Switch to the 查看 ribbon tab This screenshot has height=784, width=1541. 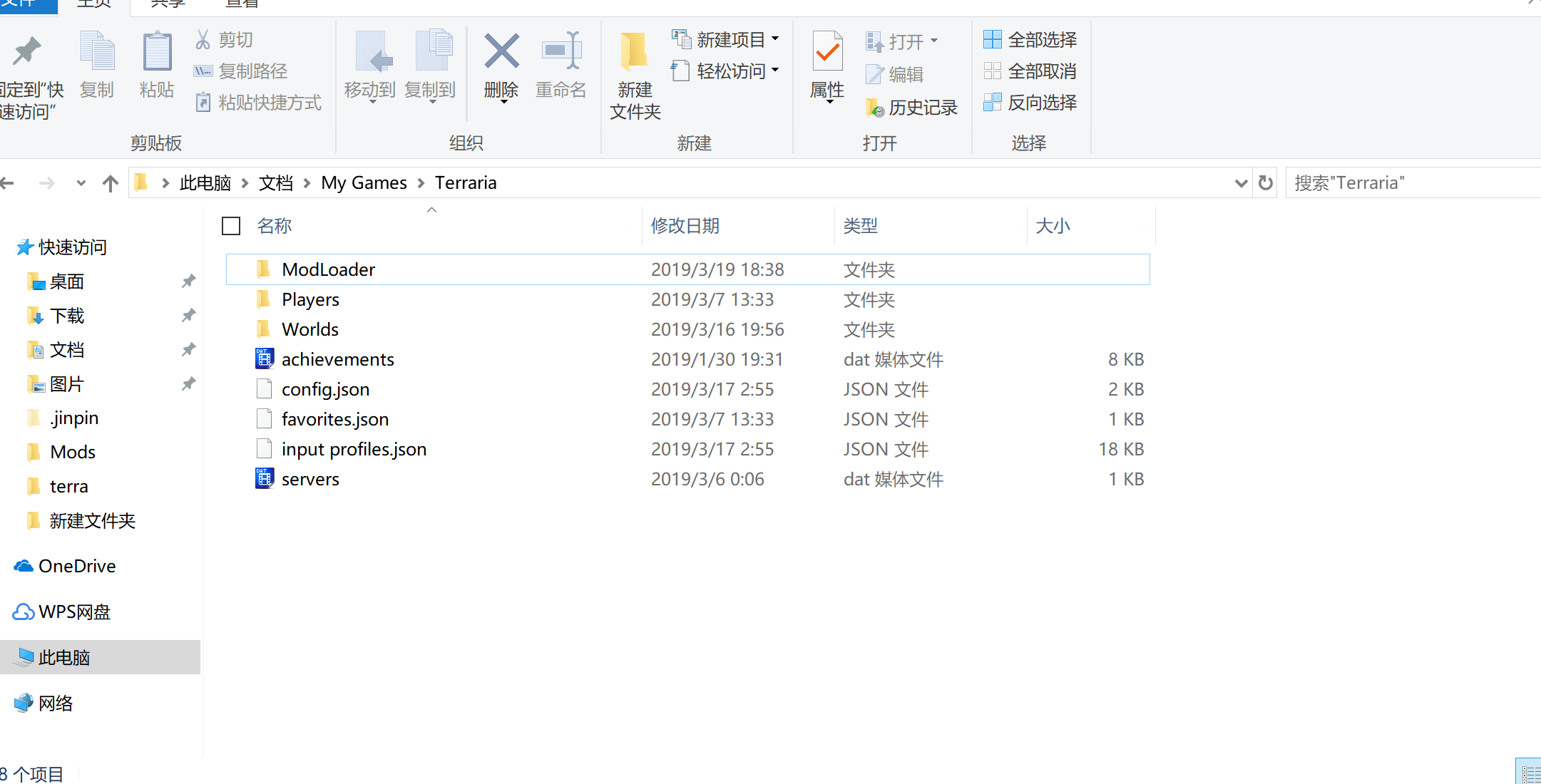tap(241, 4)
